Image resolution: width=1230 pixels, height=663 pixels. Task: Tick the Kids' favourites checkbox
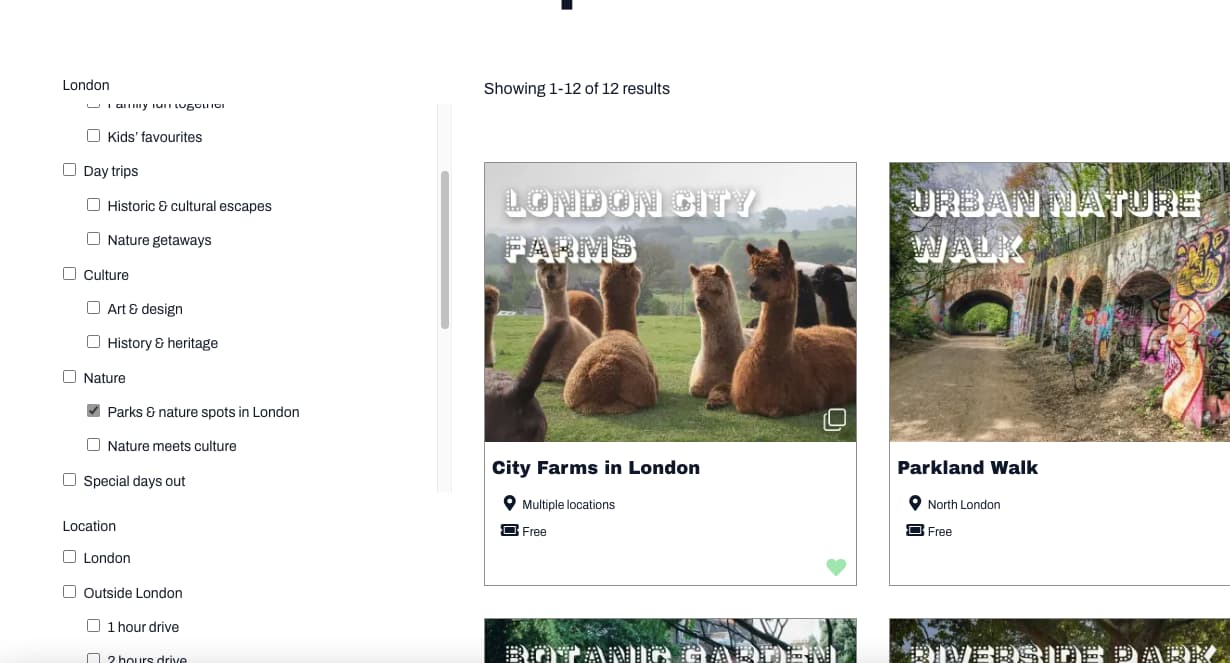(93, 136)
